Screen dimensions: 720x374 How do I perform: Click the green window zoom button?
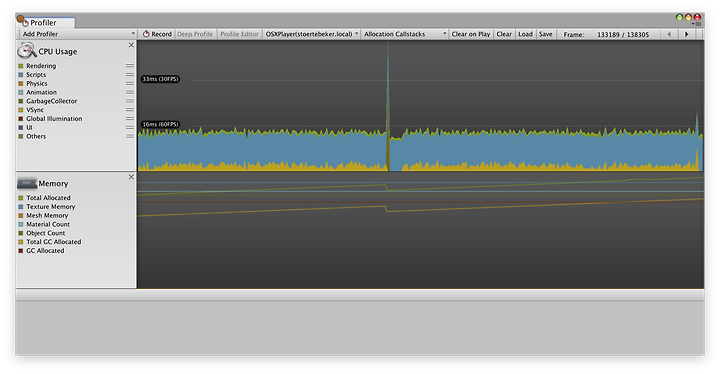coord(679,17)
